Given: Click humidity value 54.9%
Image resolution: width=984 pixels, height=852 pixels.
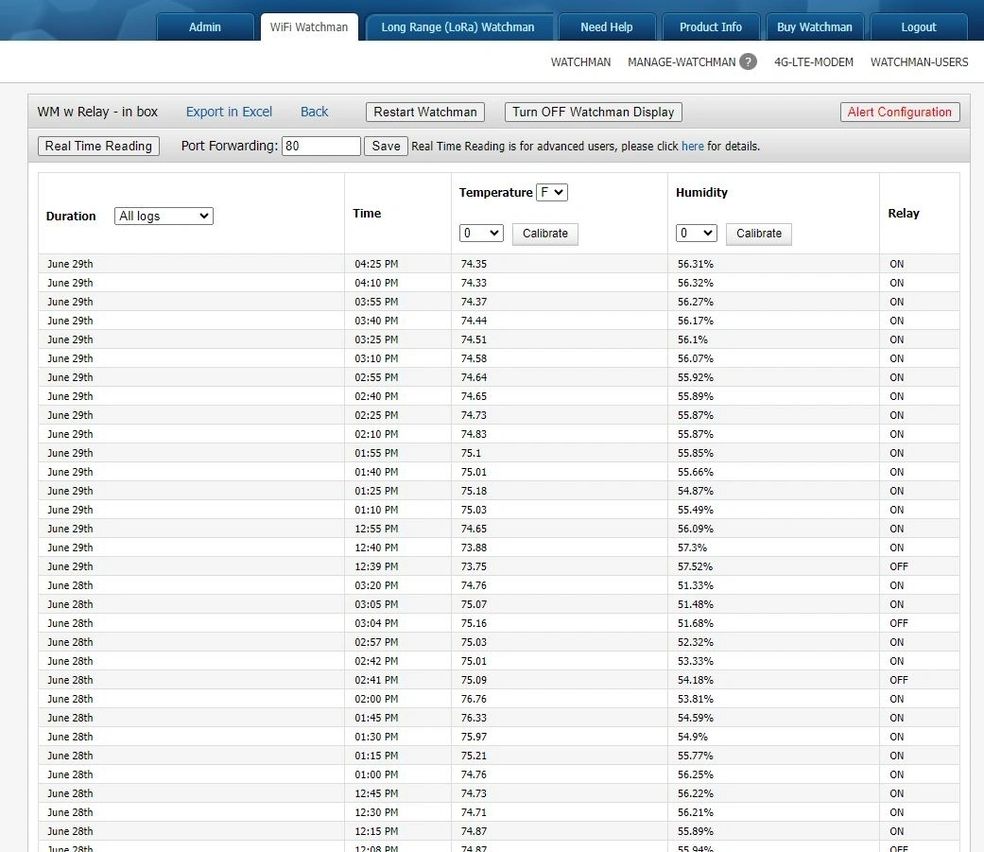Looking at the screenshot, I should coord(692,737).
